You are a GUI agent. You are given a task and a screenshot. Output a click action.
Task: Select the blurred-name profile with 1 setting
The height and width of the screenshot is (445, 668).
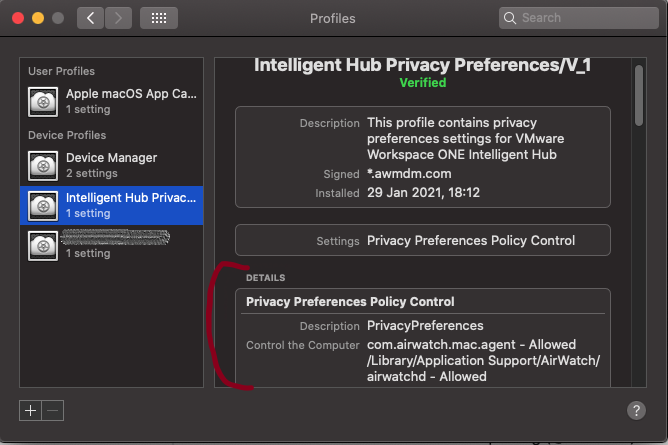112,246
